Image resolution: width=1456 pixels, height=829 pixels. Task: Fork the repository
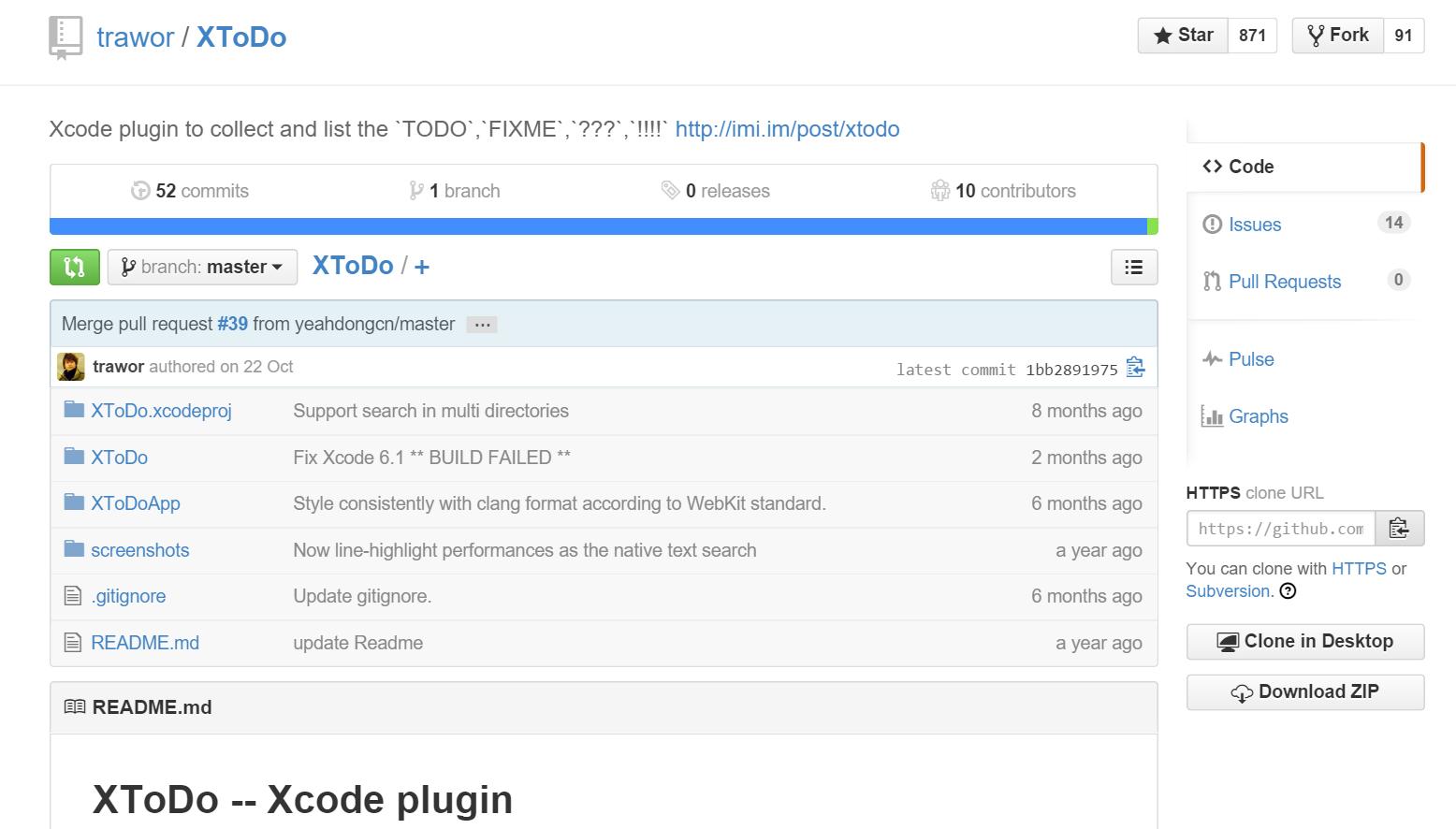tap(1337, 36)
